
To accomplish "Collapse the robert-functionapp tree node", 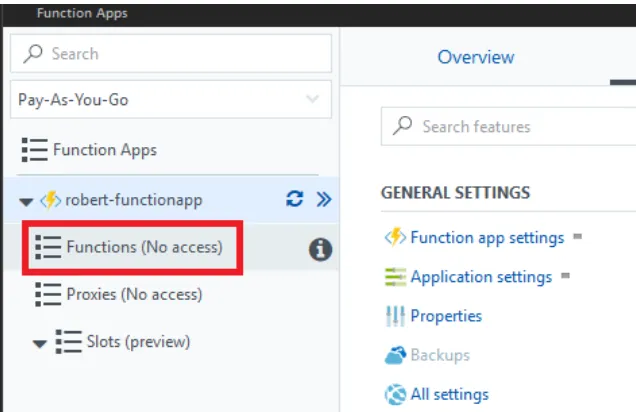I will click(x=26, y=201).
